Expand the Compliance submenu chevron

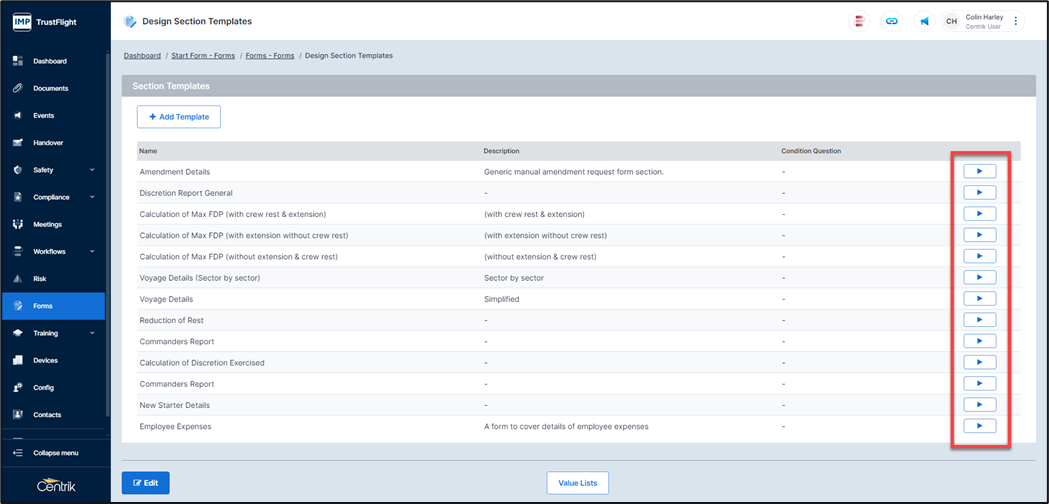tap(92, 197)
